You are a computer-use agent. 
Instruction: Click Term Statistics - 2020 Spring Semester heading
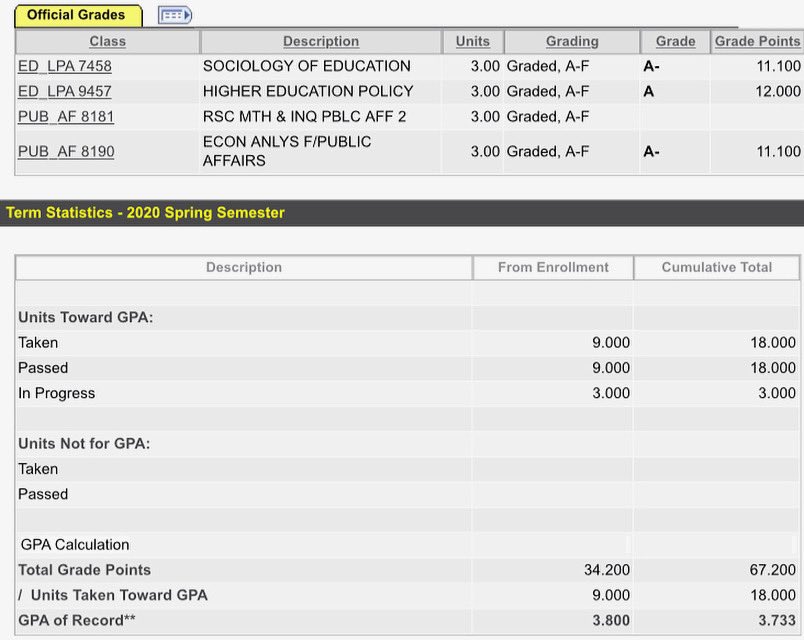(x=145, y=213)
